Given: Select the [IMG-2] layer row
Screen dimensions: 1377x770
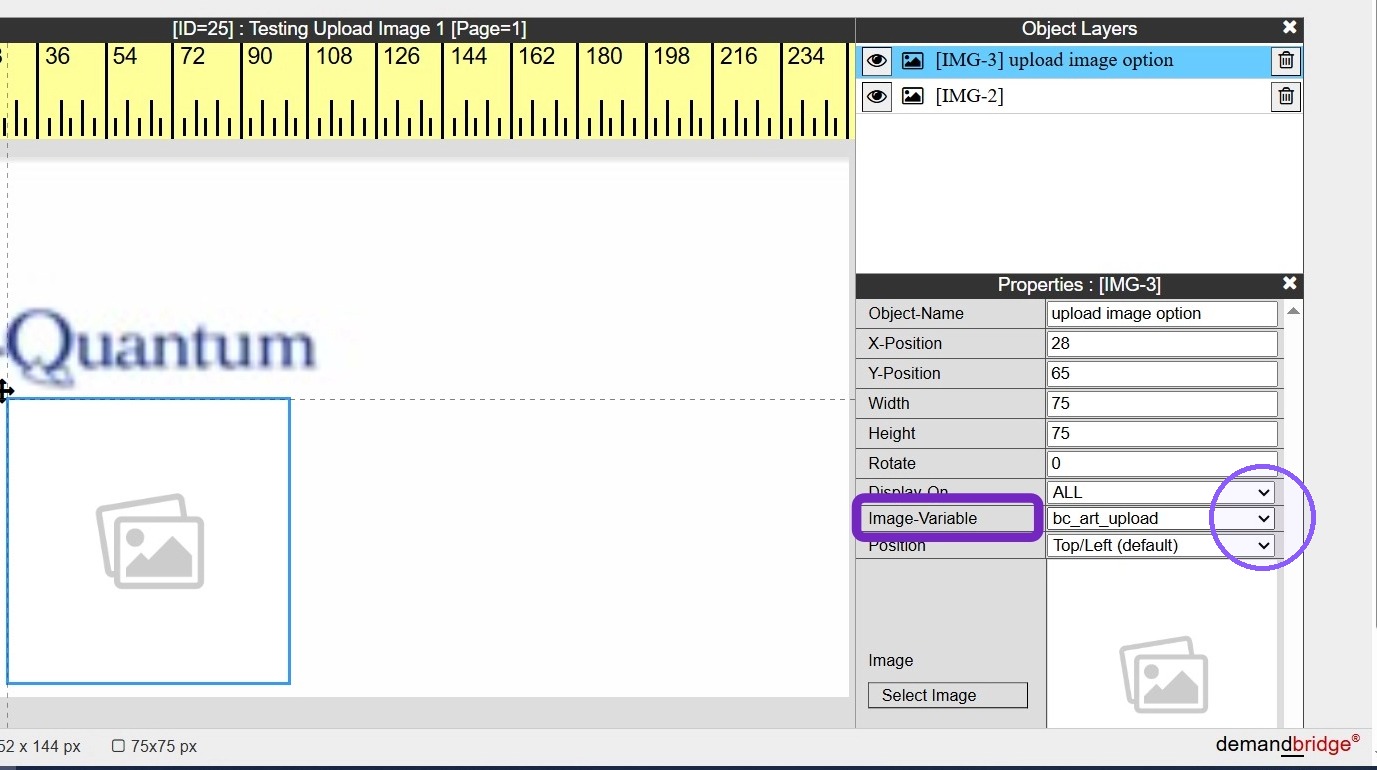Looking at the screenshot, I should coord(1079,97).
